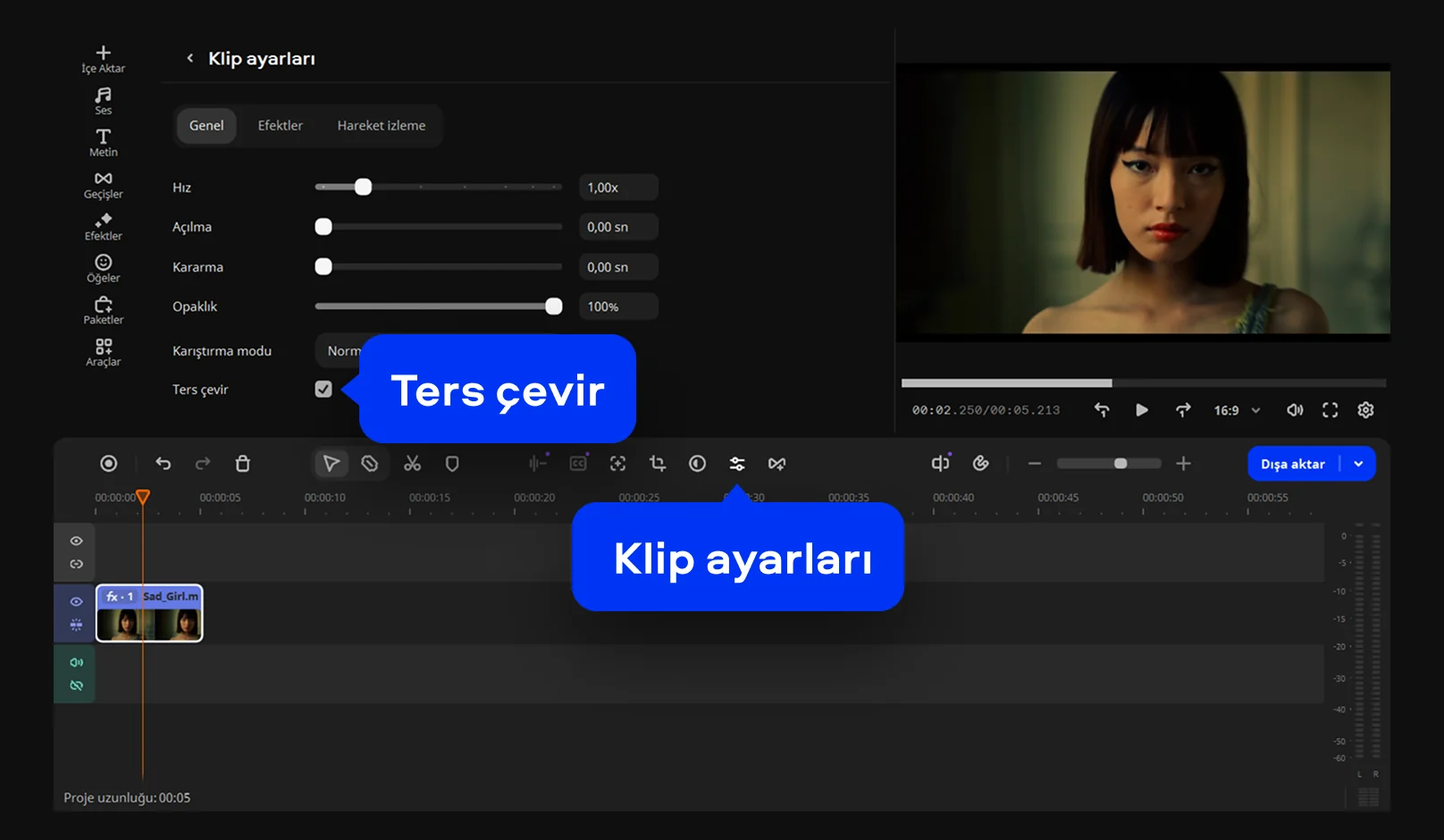Go back from Klip ayarları panel
1444x840 pixels.
(x=189, y=58)
